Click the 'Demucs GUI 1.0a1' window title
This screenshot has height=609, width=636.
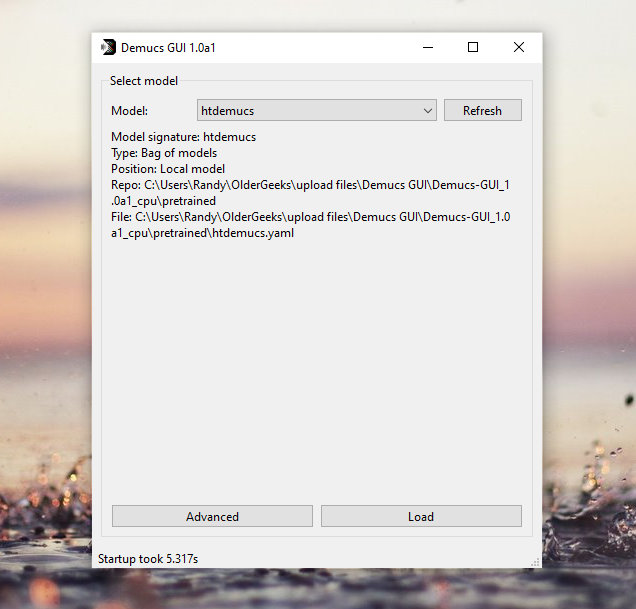[168, 48]
